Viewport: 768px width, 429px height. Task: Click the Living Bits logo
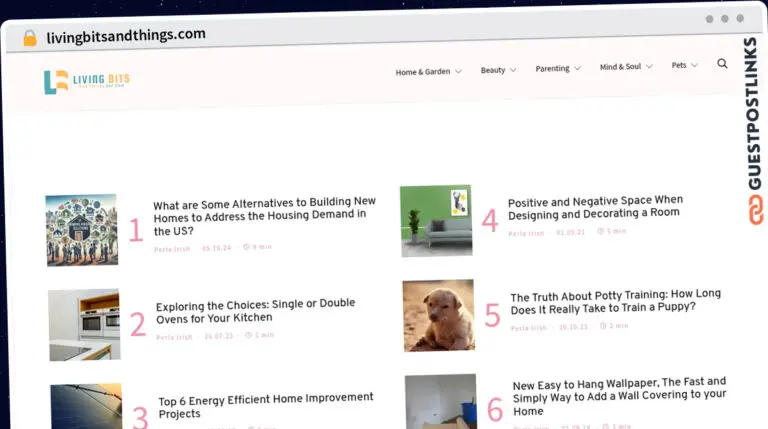tap(87, 81)
